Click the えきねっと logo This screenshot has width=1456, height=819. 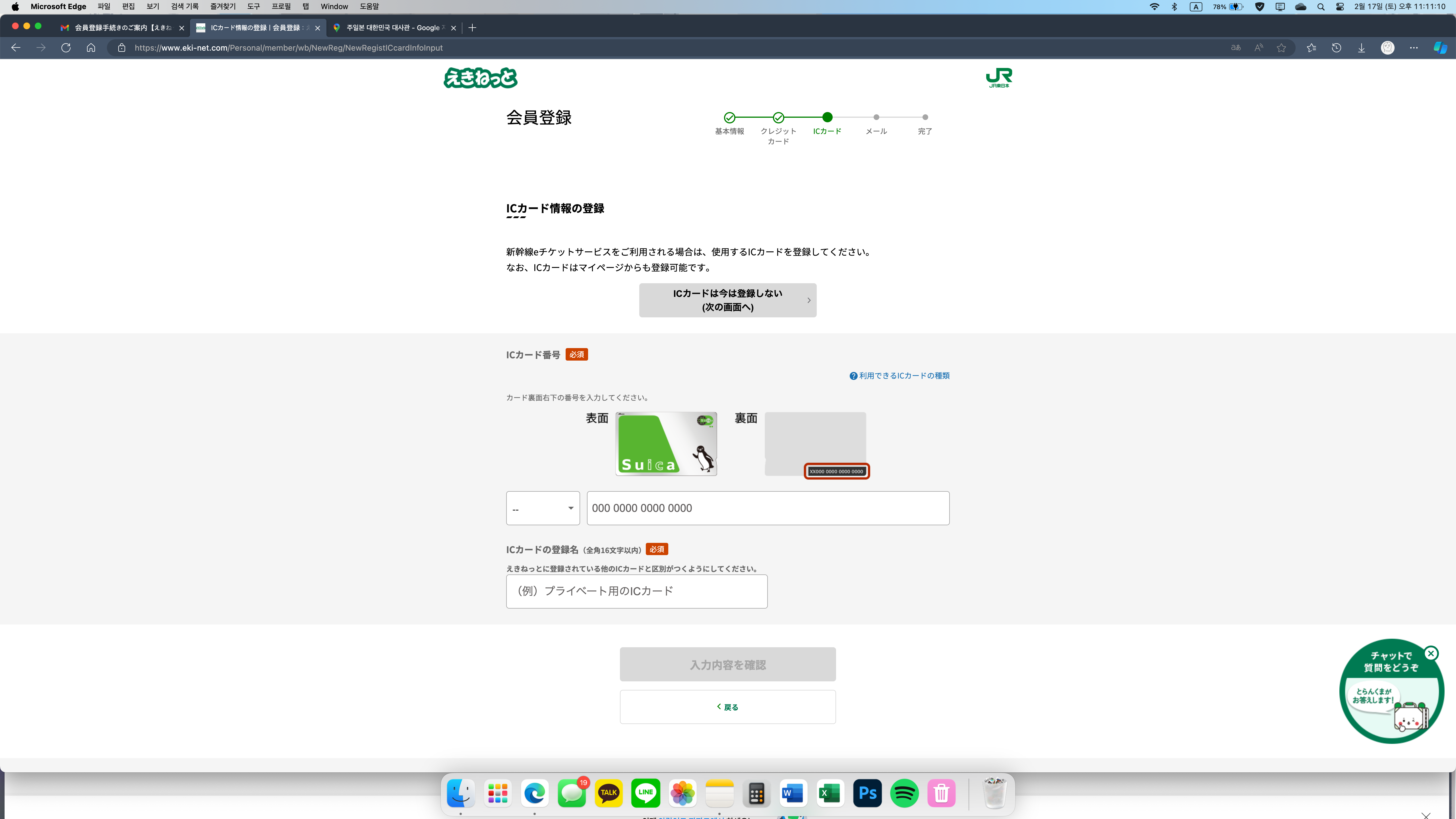coord(480,78)
